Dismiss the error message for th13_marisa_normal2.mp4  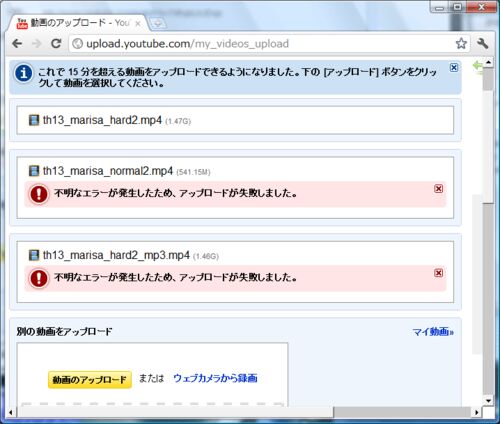pos(439,189)
